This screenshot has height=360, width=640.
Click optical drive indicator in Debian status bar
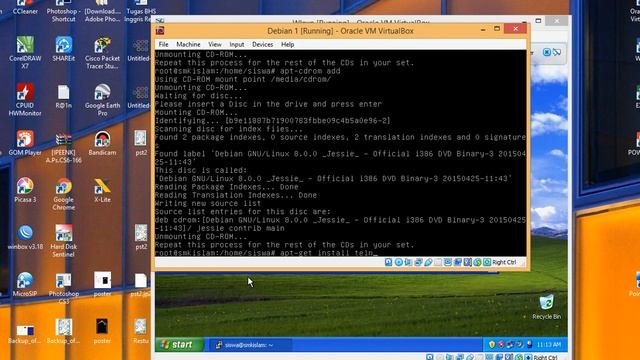pos(399,262)
